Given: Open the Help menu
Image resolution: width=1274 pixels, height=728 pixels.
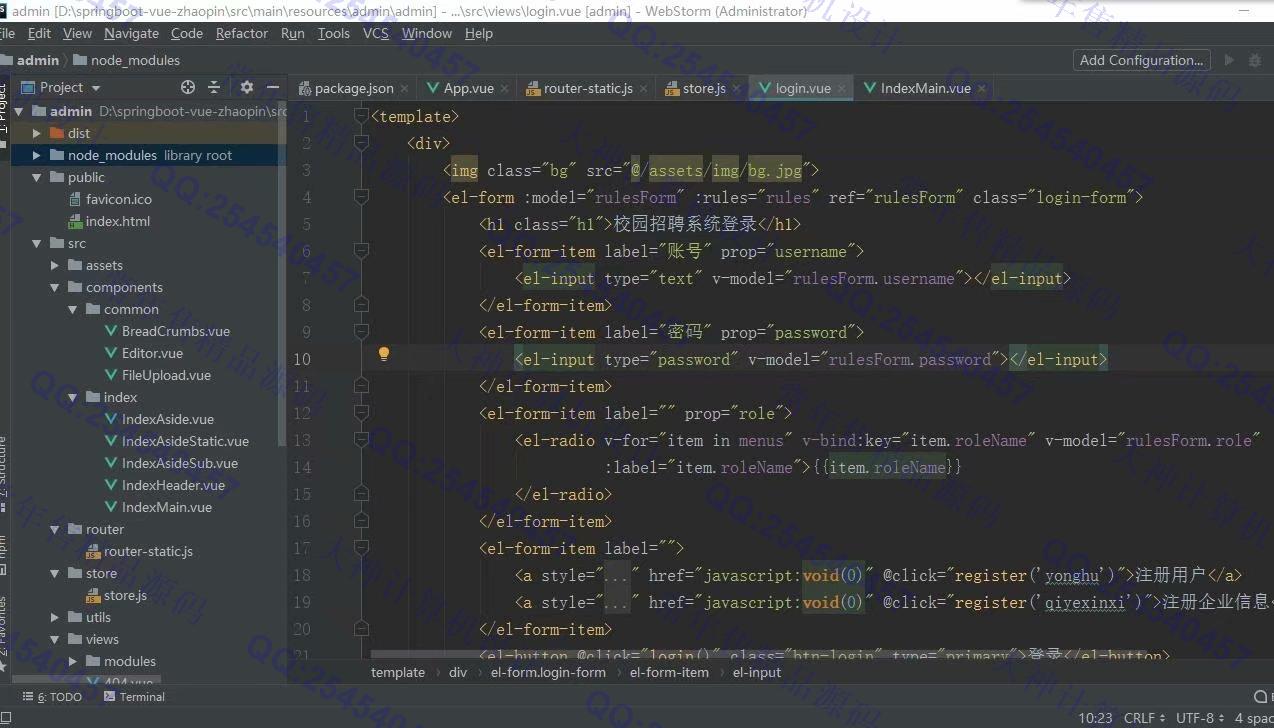Looking at the screenshot, I should pyautogui.click(x=479, y=33).
